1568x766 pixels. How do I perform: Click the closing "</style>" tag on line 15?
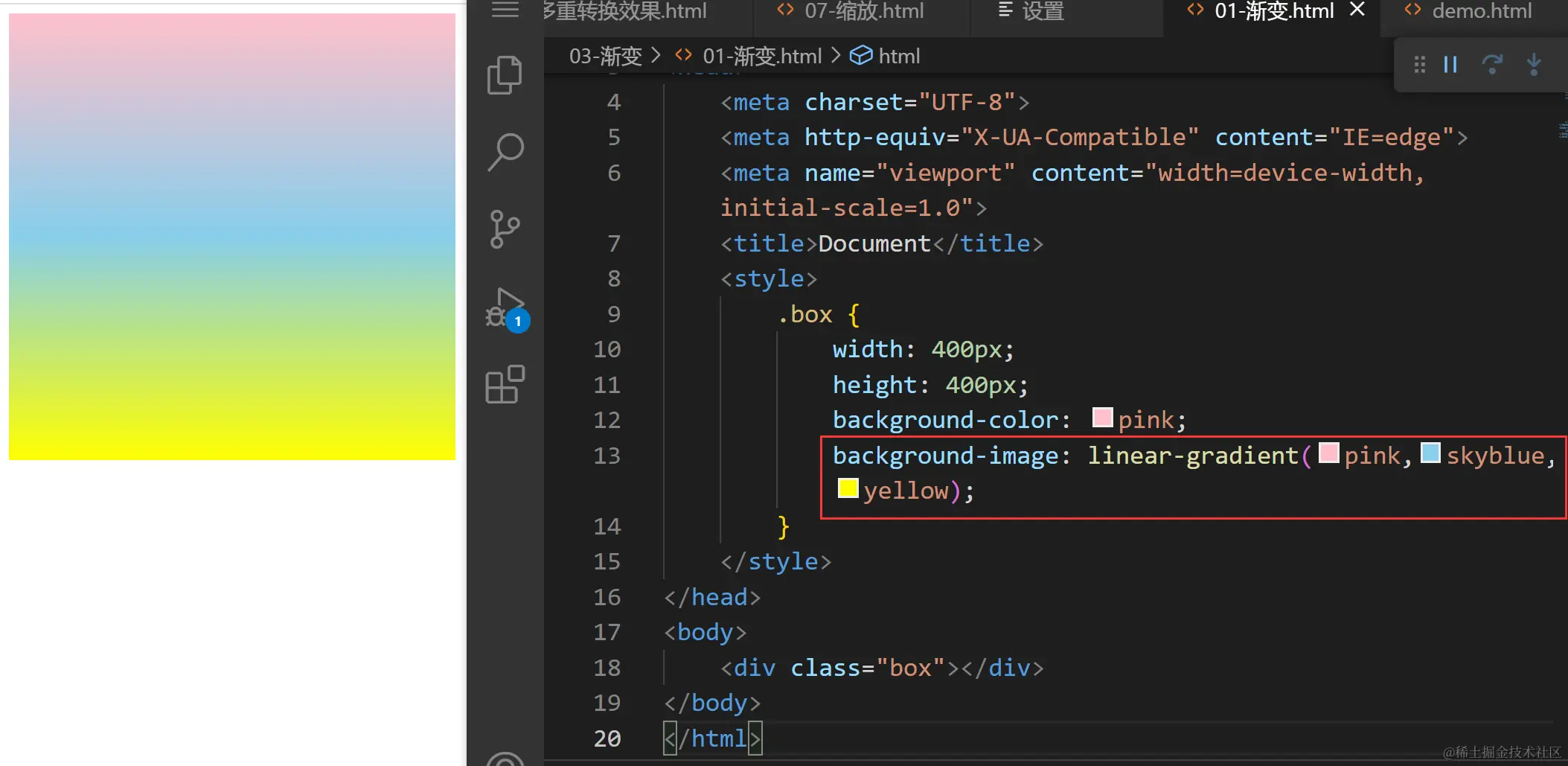tap(775, 561)
